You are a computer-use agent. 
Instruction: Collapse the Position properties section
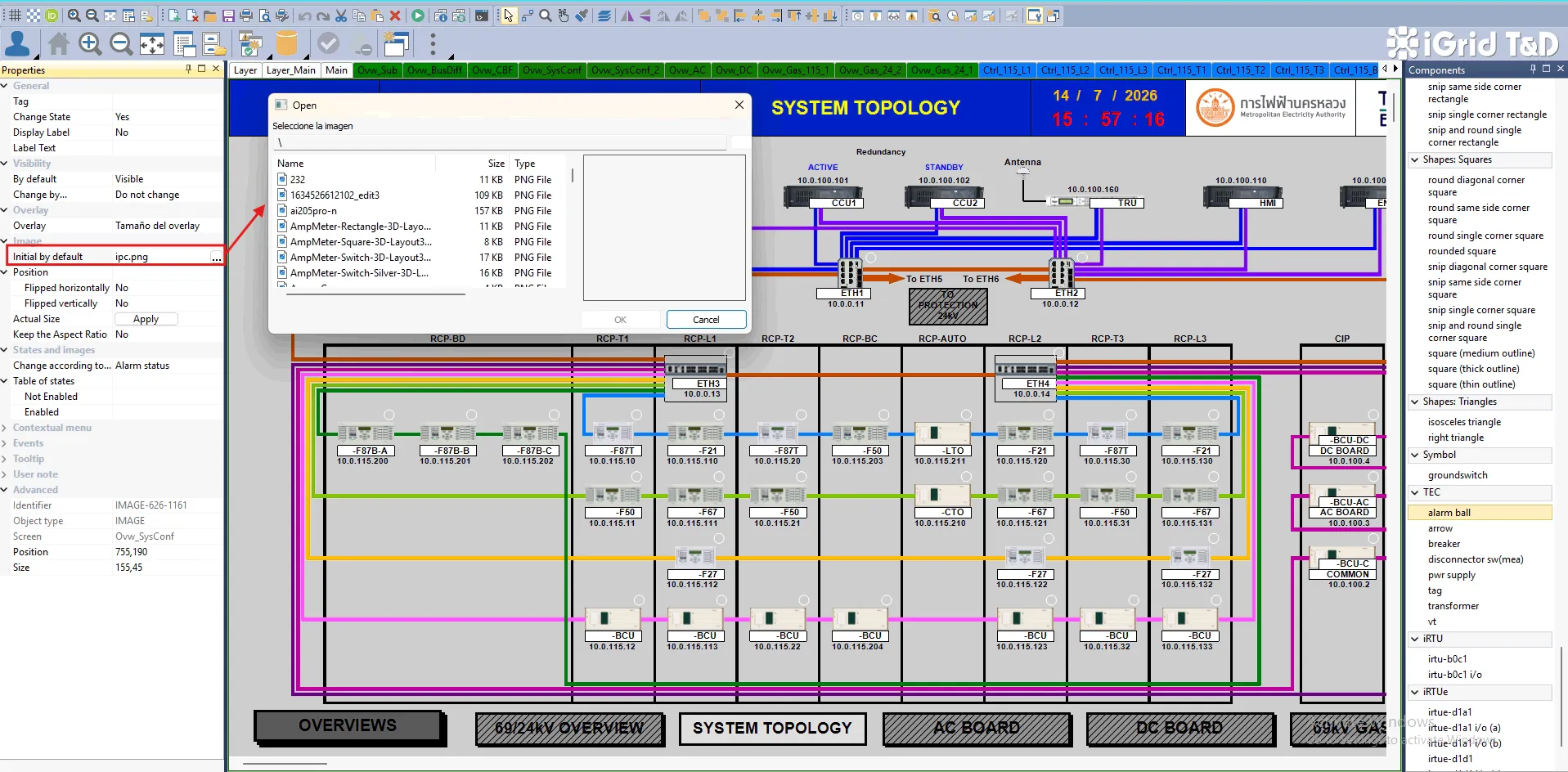pos(5,272)
